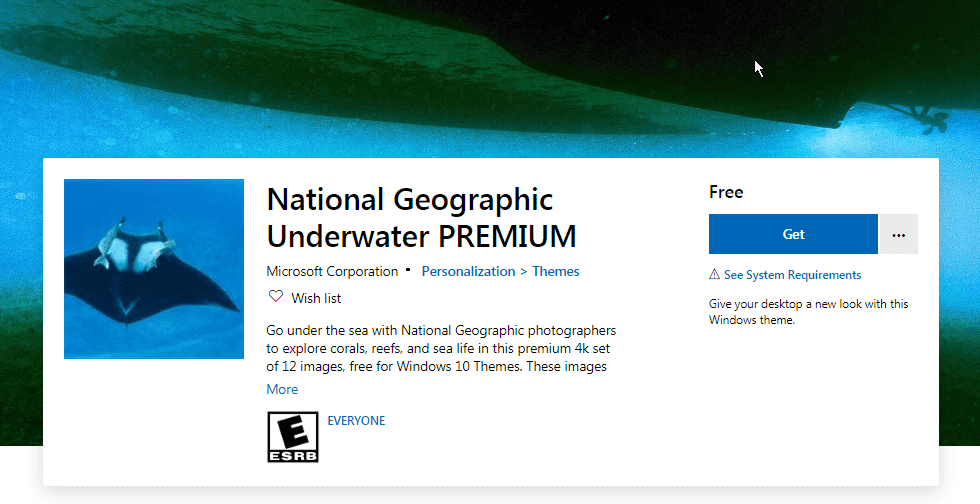Click the manta ray theme thumbnail

click(x=154, y=268)
